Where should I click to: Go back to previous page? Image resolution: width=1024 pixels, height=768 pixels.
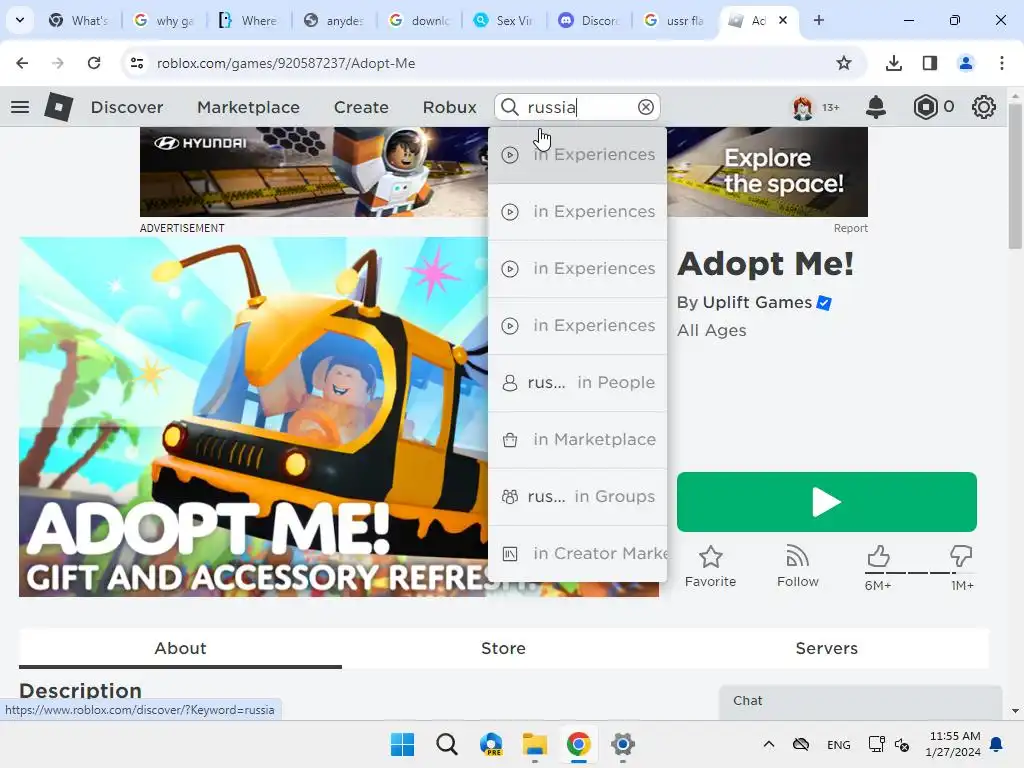(x=22, y=63)
